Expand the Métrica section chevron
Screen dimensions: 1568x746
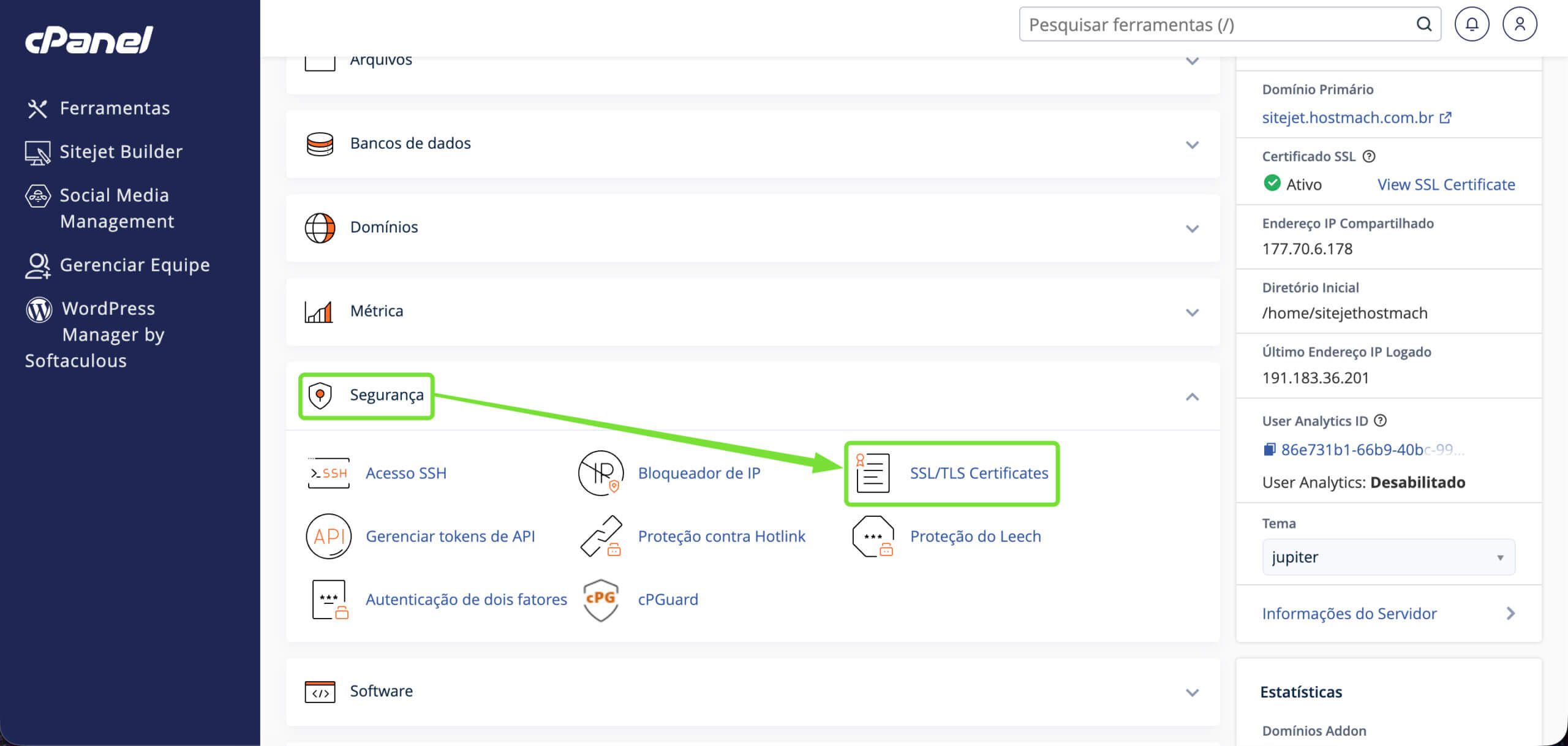1192,313
